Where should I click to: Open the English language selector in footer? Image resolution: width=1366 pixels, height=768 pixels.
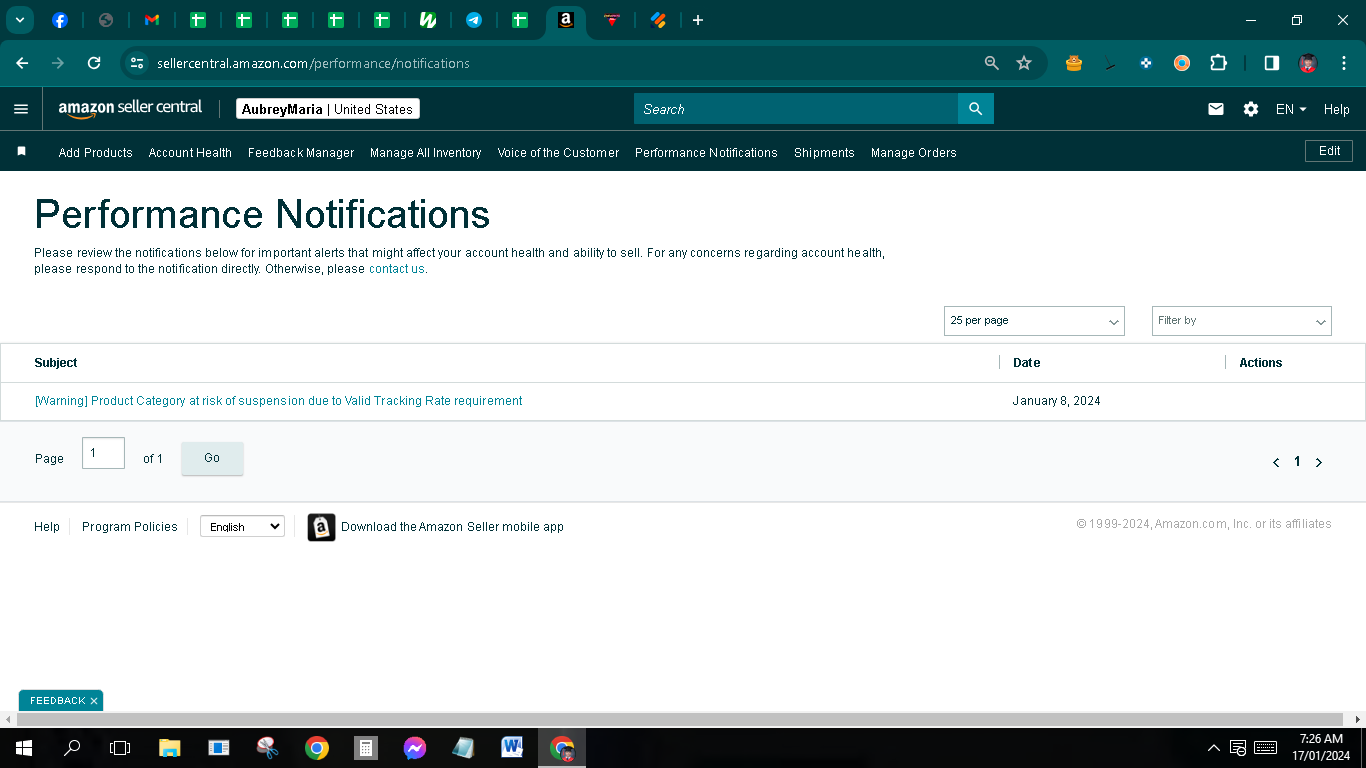[242, 526]
